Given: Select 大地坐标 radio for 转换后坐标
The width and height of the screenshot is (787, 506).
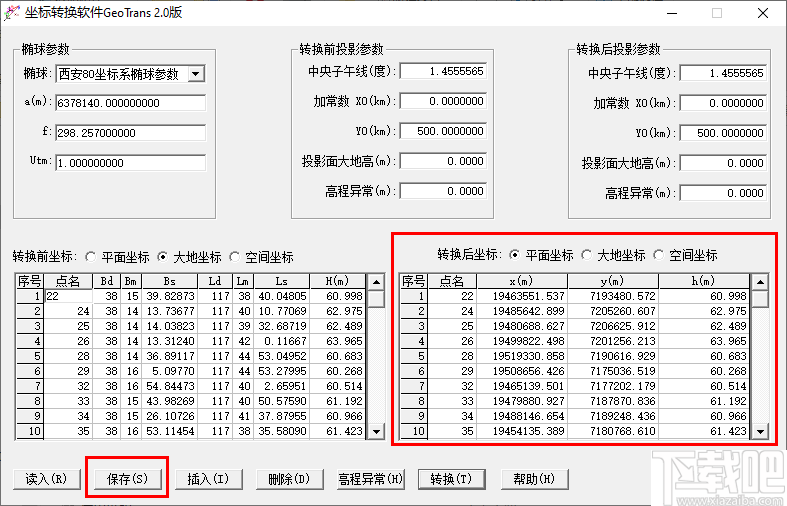Looking at the screenshot, I should point(586,255).
